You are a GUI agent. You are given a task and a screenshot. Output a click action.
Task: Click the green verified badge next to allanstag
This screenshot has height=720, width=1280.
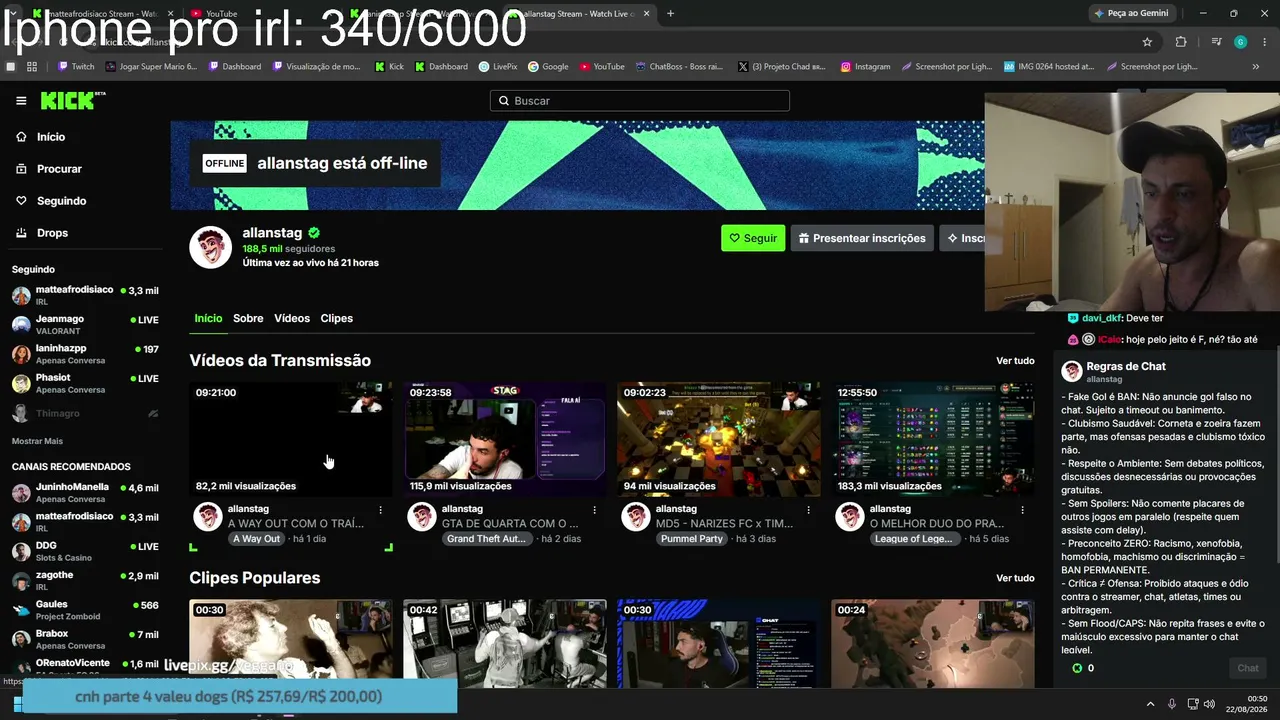pyautogui.click(x=314, y=233)
